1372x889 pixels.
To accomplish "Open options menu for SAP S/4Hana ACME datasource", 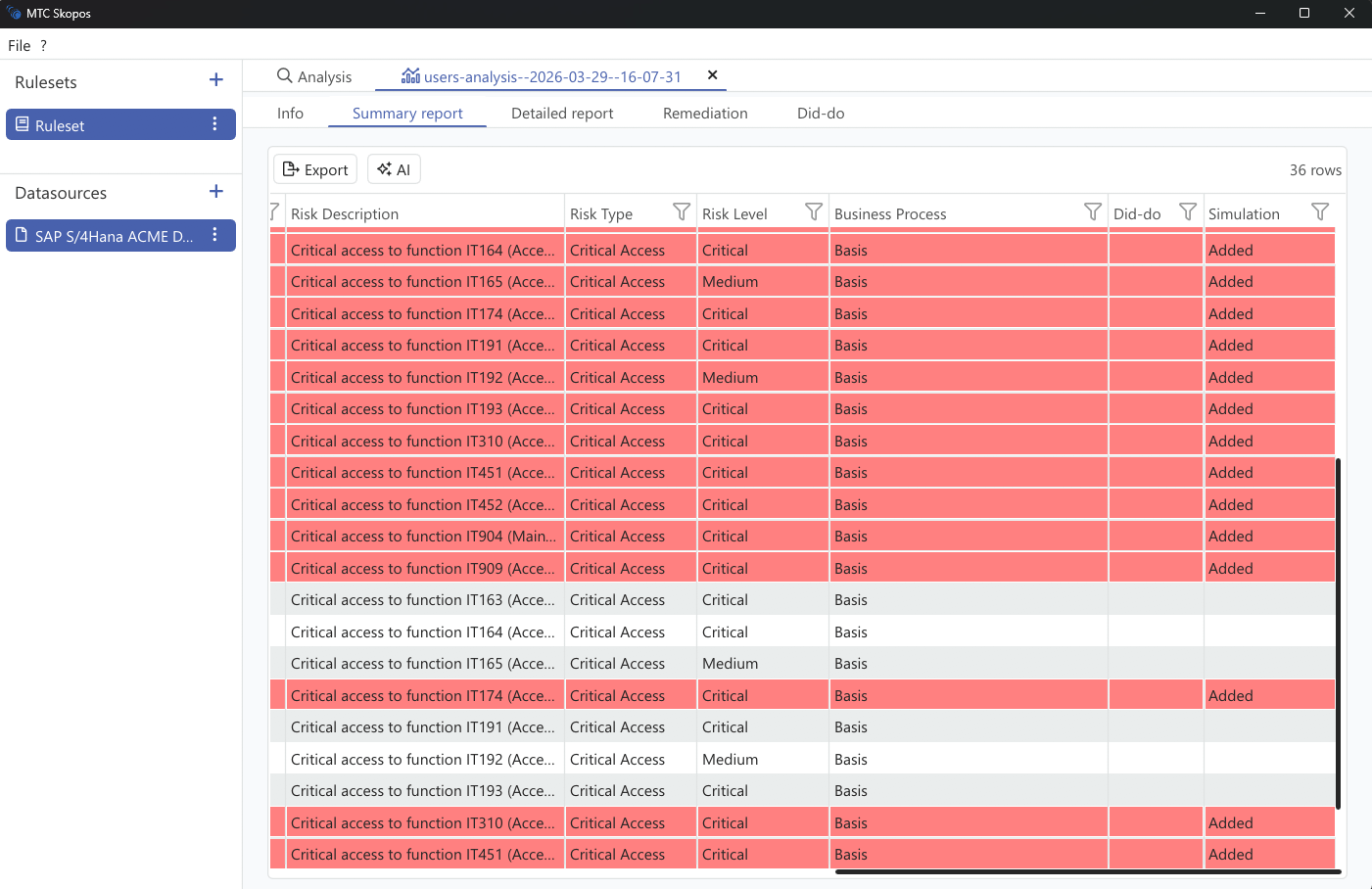I will (x=214, y=235).
